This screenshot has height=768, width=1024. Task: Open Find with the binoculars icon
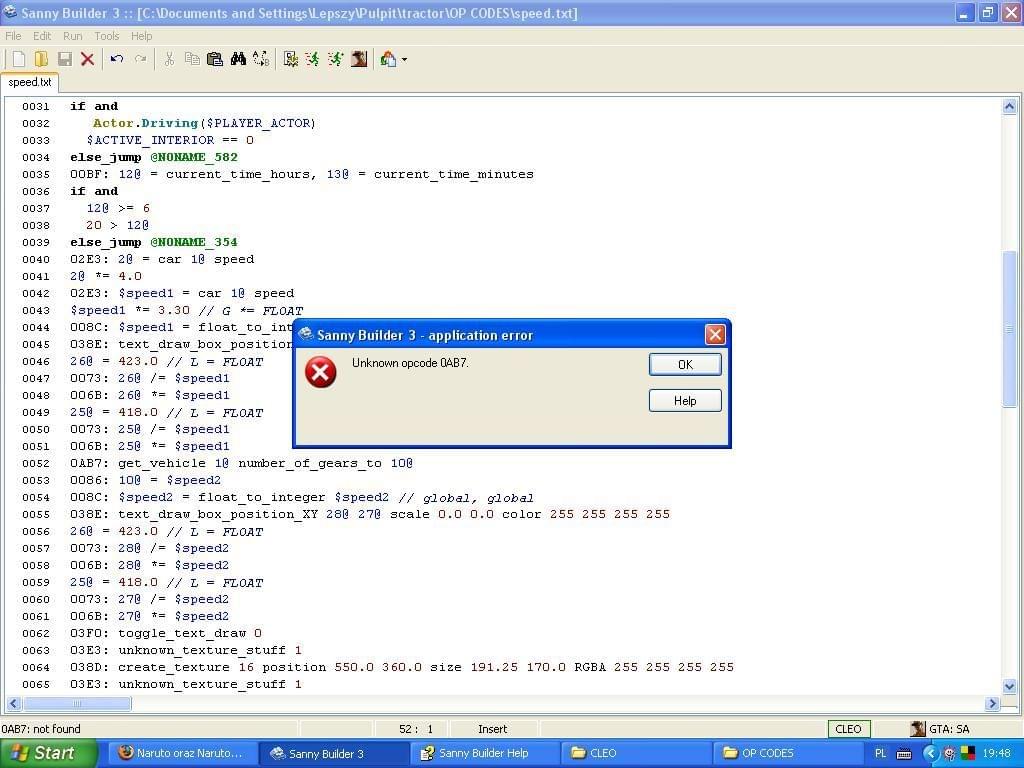tap(238, 59)
